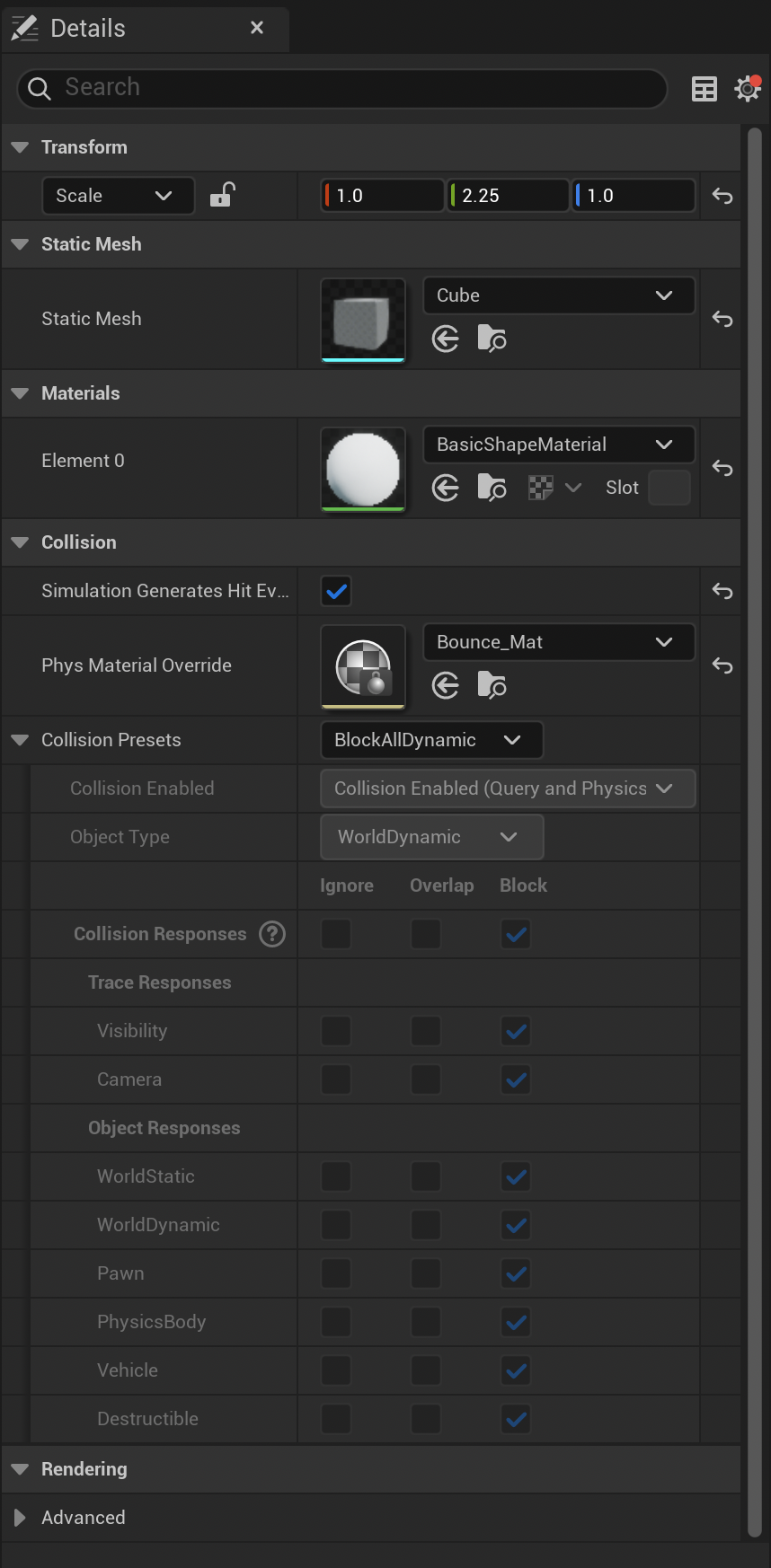Click the search magnifier icon
This screenshot has height=1568, width=771.
pyautogui.click(x=40, y=88)
